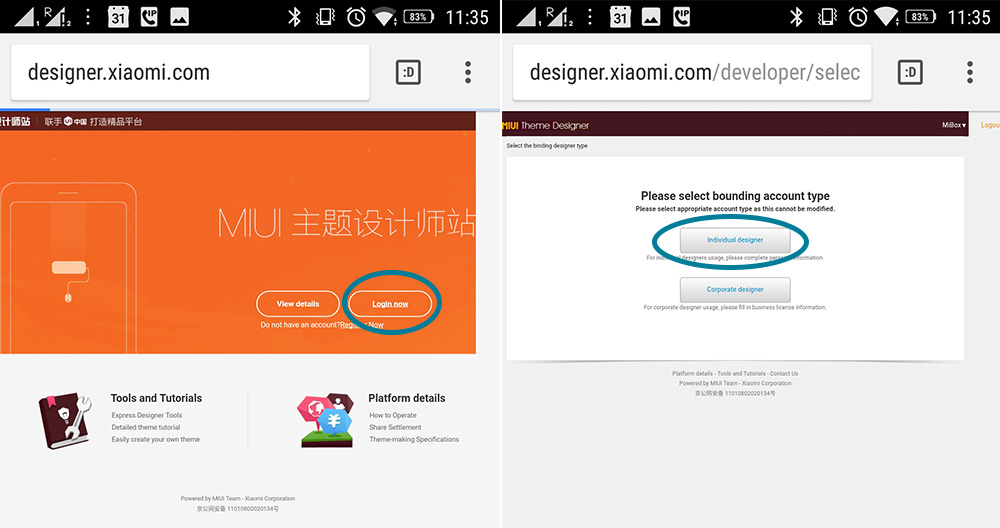Open browser overflow menu on the homepage screen
The height and width of the screenshot is (528, 1000).
(x=468, y=72)
